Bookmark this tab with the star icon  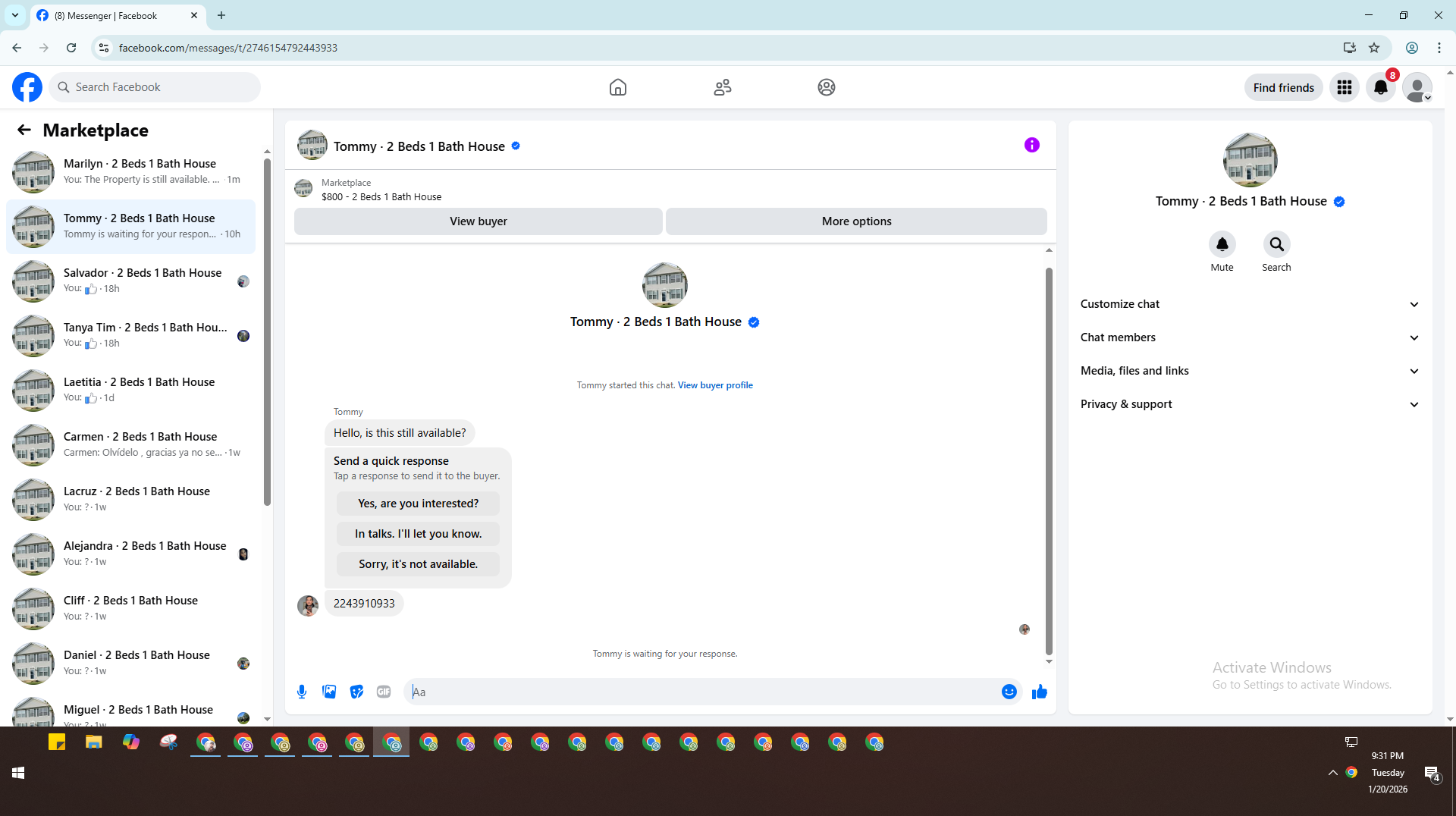[1374, 48]
